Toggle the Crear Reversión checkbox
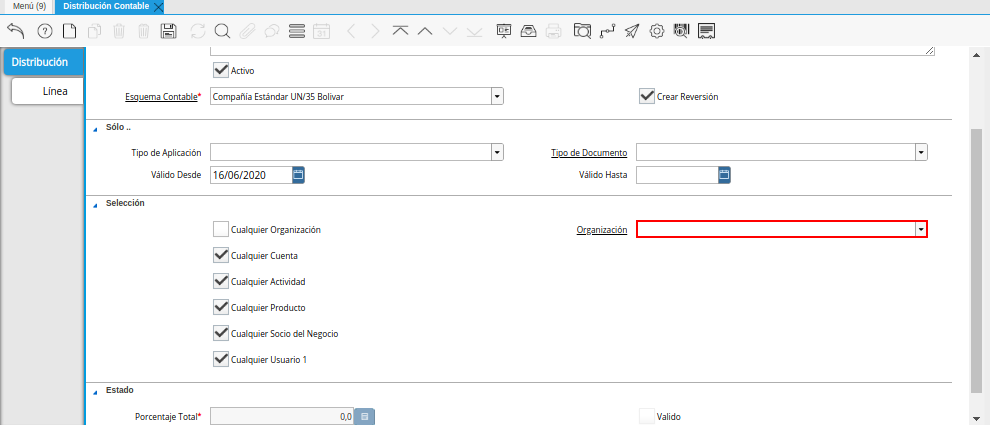 coord(647,97)
